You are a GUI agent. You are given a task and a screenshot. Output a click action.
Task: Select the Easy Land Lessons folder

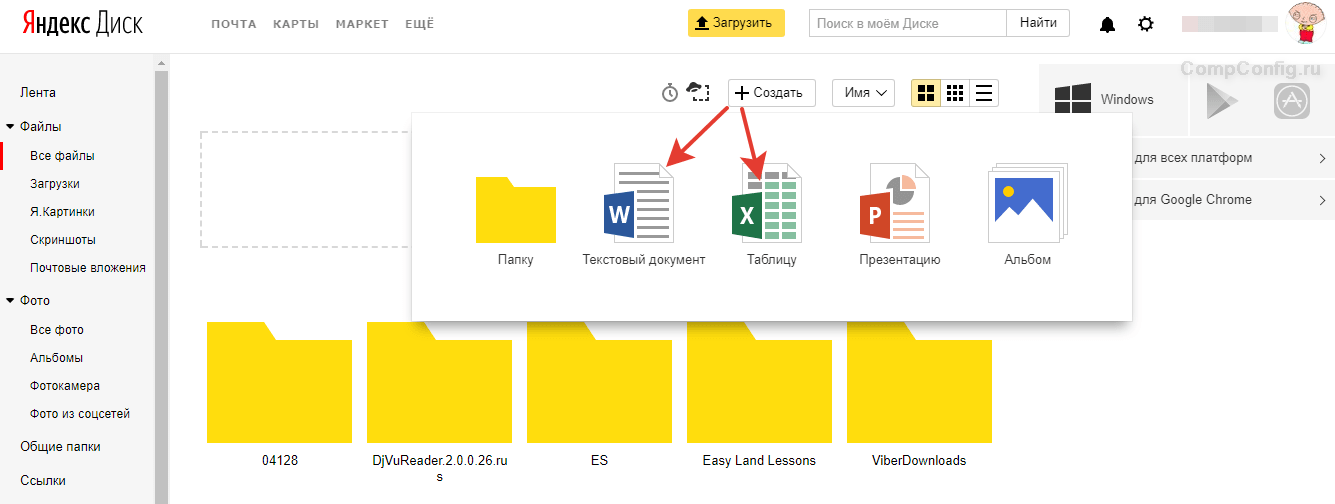coord(759,382)
